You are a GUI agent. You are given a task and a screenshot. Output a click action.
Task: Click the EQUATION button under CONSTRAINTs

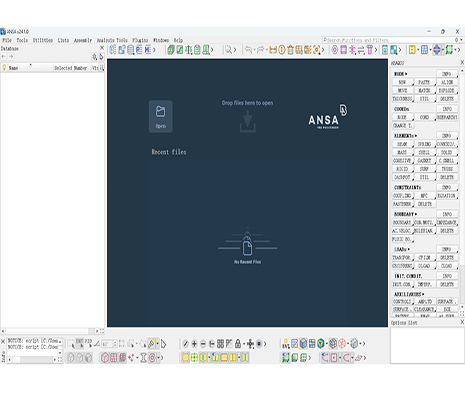(x=447, y=196)
